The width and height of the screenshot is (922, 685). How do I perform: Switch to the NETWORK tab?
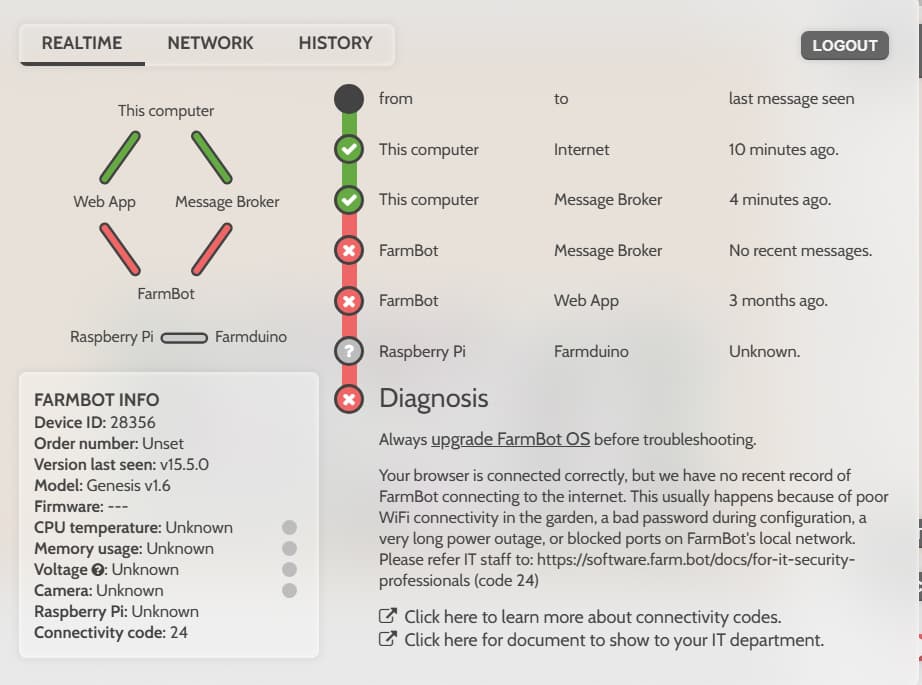[210, 44]
